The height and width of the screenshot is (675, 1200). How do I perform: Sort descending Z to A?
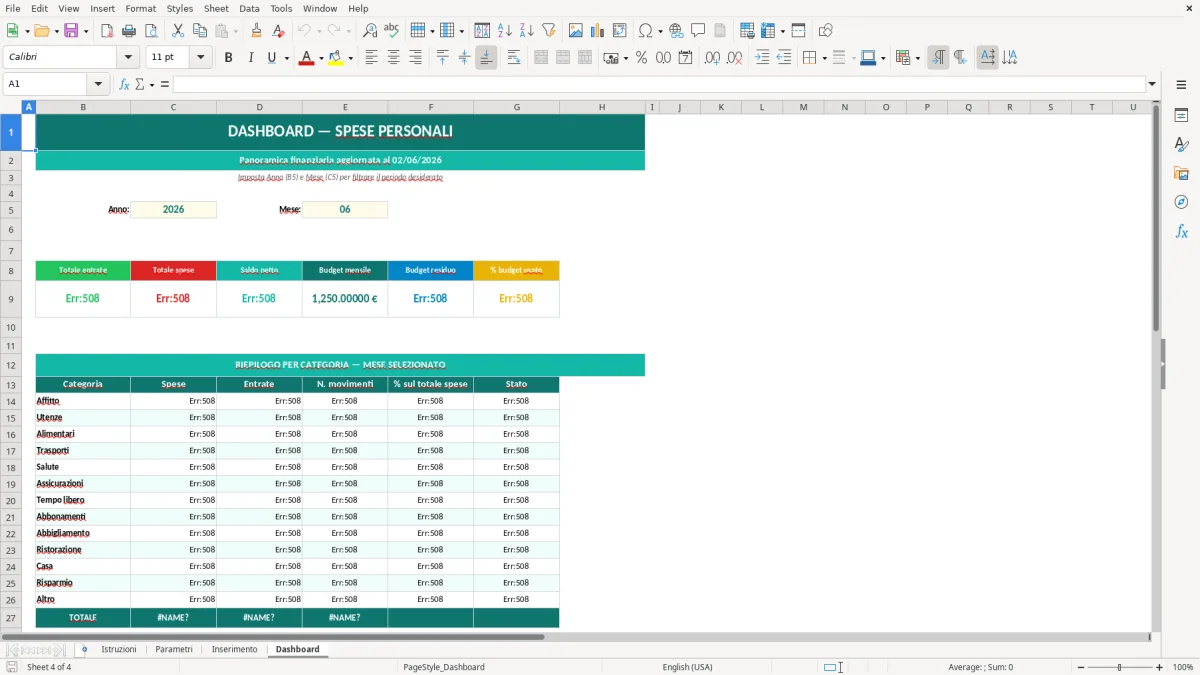click(x=527, y=31)
